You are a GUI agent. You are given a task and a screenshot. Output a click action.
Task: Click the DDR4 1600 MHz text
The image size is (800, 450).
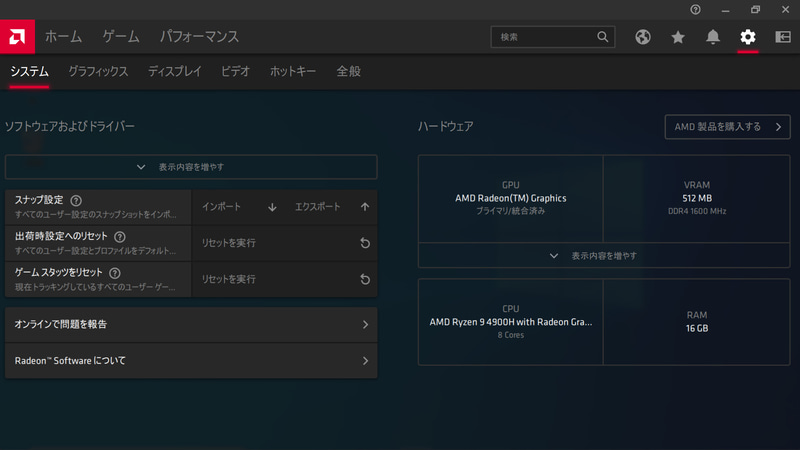(697, 211)
